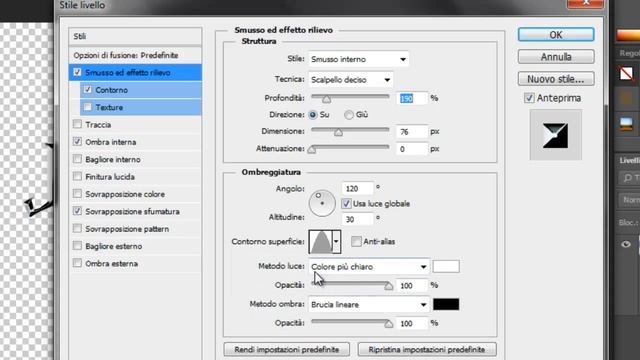This screenshot has width=640, height=360.
Task: Cancel with the Annulla button
Action: point(556,57)
